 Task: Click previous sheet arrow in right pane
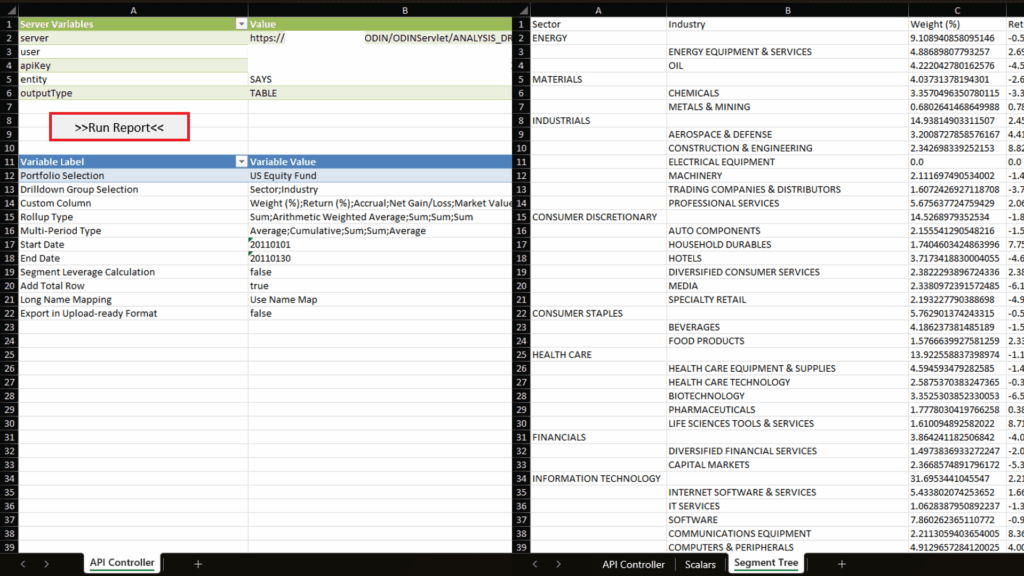(536, 564)
